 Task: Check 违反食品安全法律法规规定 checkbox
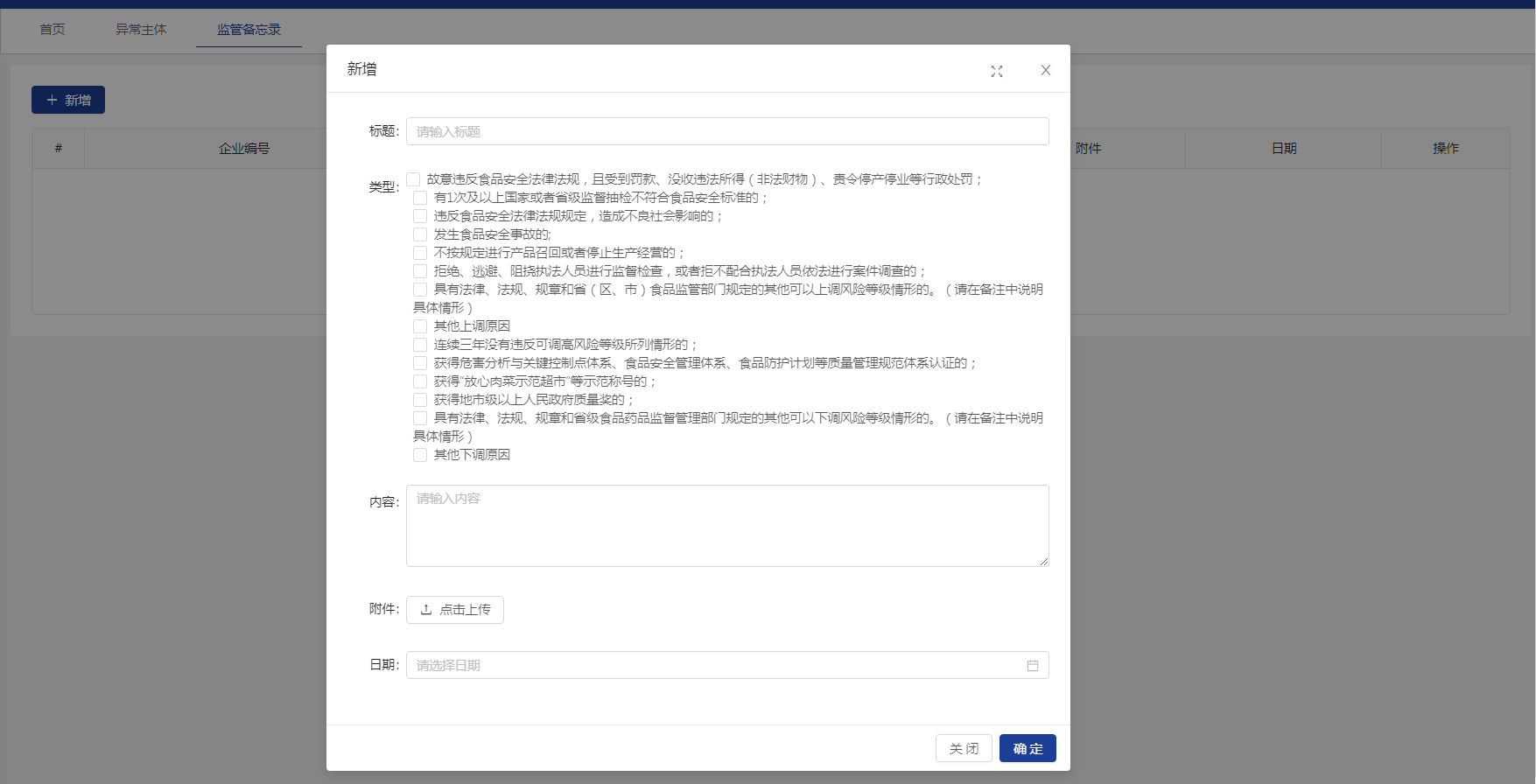420,216
